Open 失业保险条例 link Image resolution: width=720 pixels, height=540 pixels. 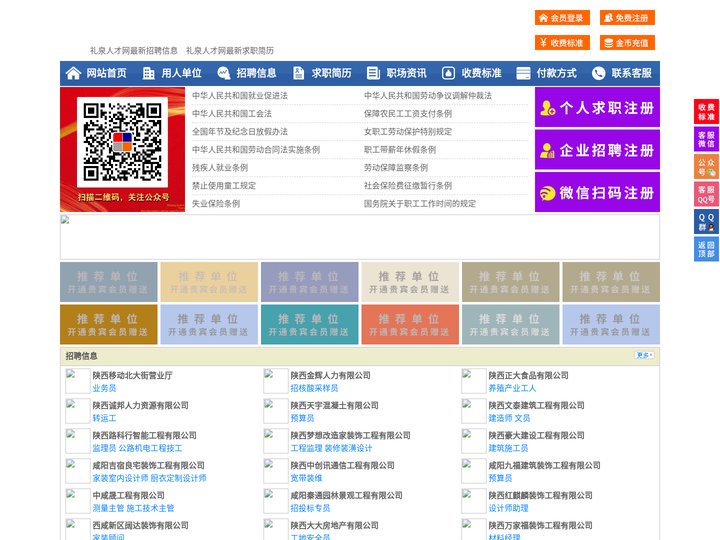216,203
